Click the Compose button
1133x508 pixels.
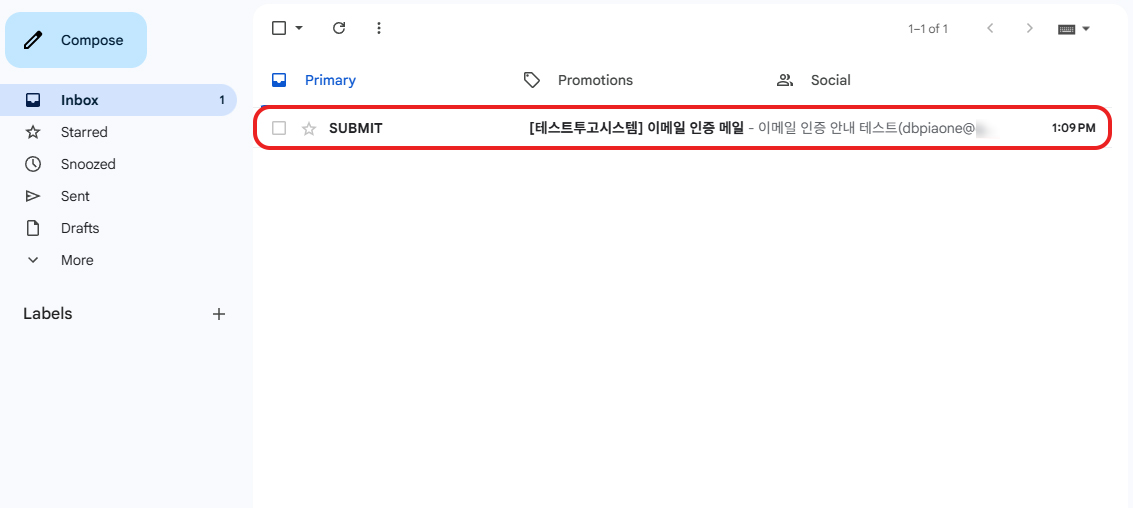[76, 40]
